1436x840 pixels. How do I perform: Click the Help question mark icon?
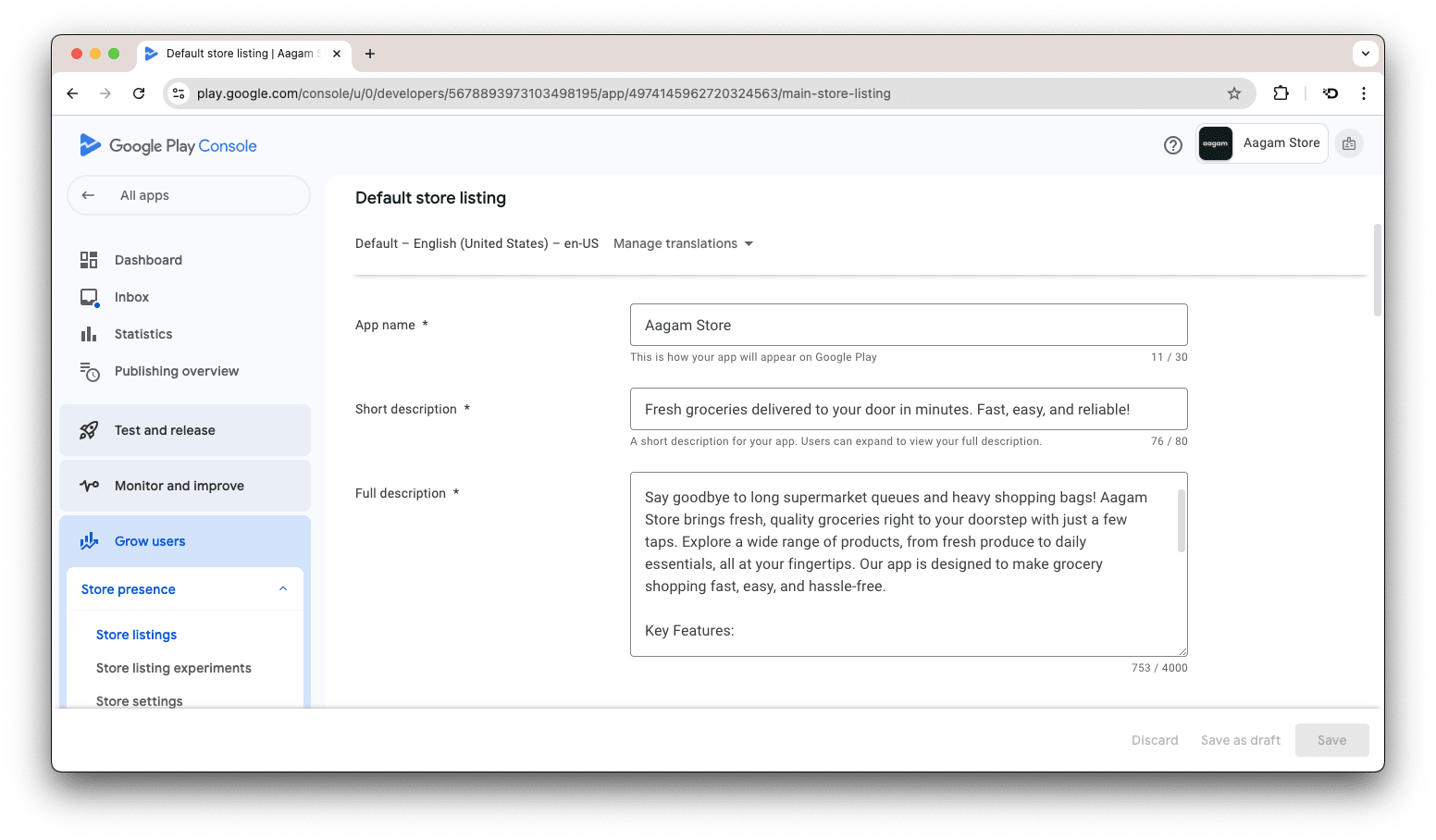pyautogui.click(x=1172, y=145)
